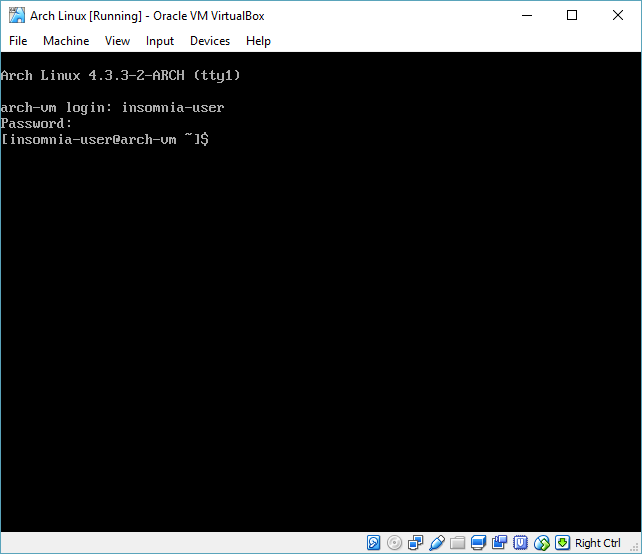Open the File menu

18,41
